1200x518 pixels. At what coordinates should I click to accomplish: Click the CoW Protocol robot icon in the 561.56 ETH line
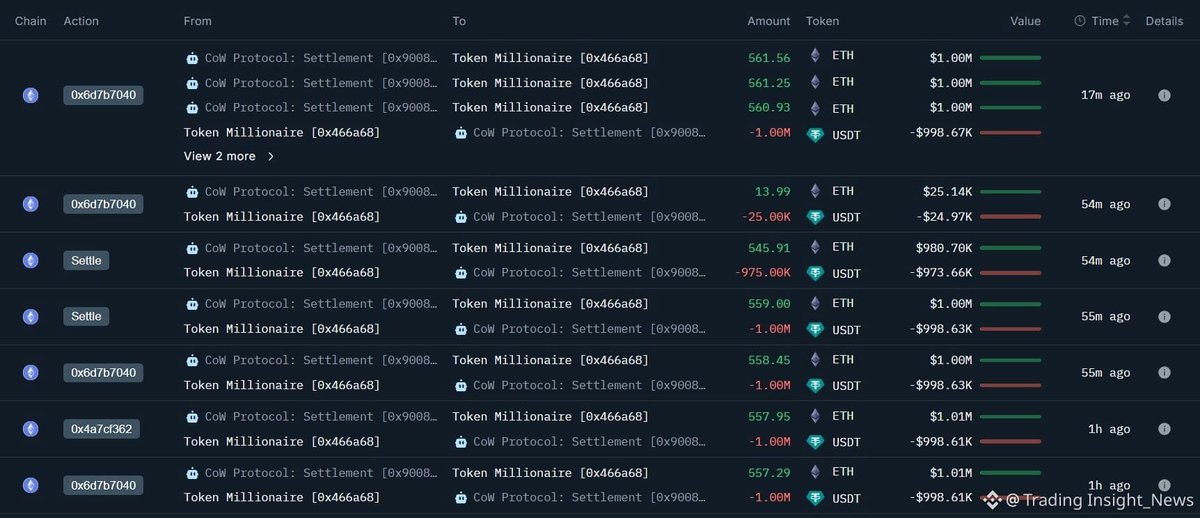click(x=192, y=58)
